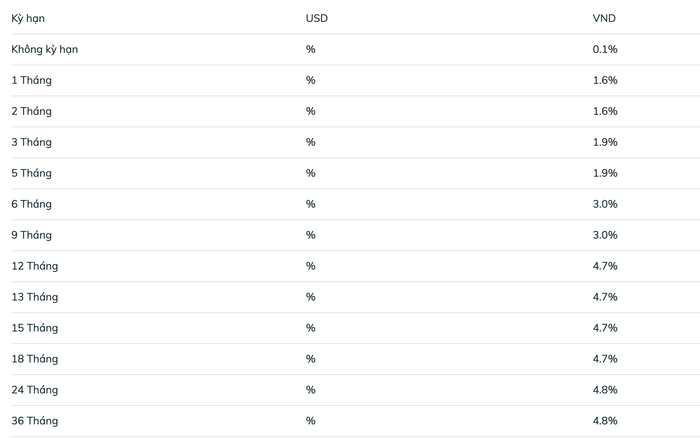Click the 3 Tháng term label
The width and height of the screenshot is (700, 438).
(x=31, y=142)
